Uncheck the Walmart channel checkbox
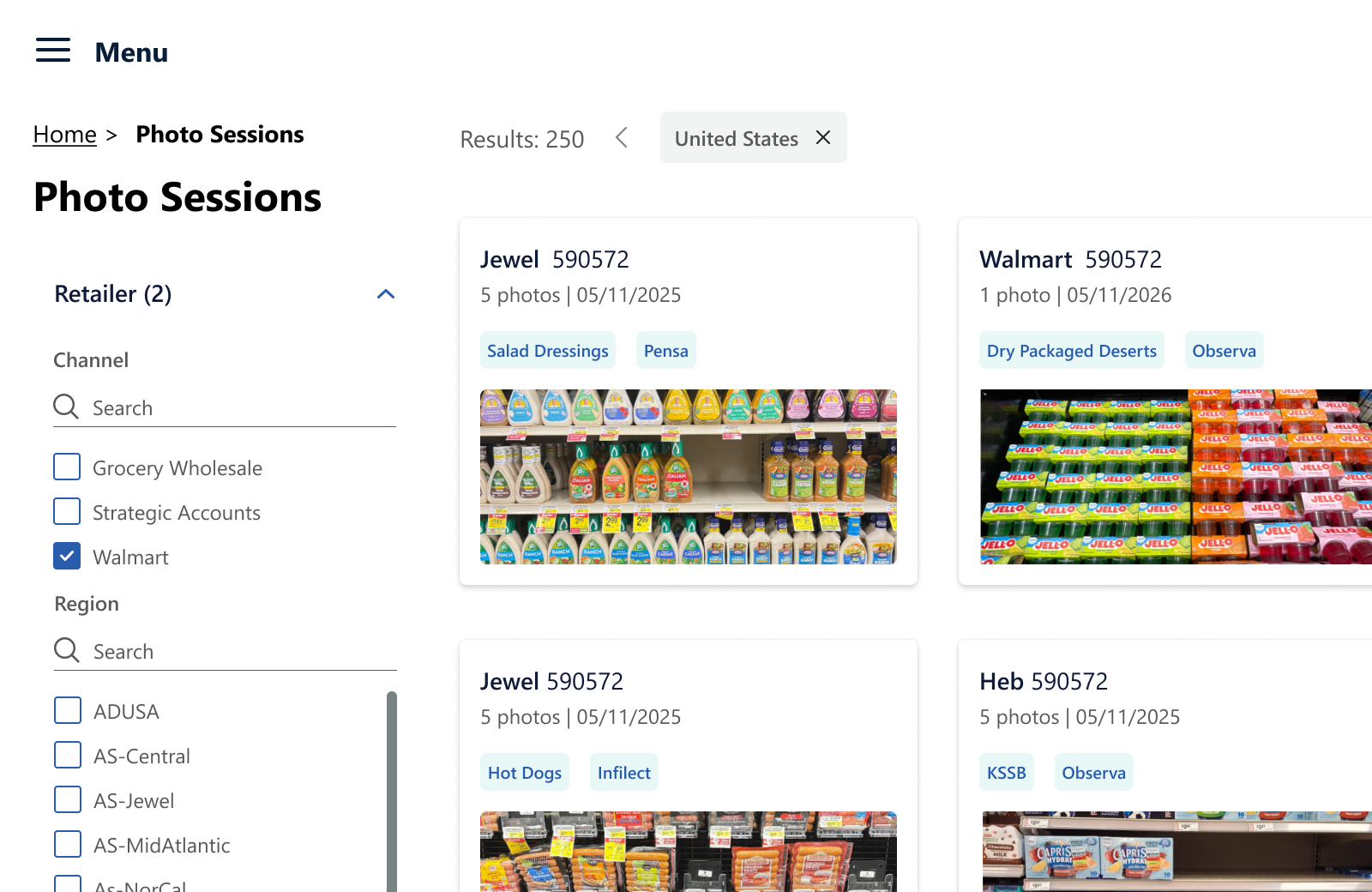Image resolution: width=1372 pixels, height=892 pixels. click(67, 557)
